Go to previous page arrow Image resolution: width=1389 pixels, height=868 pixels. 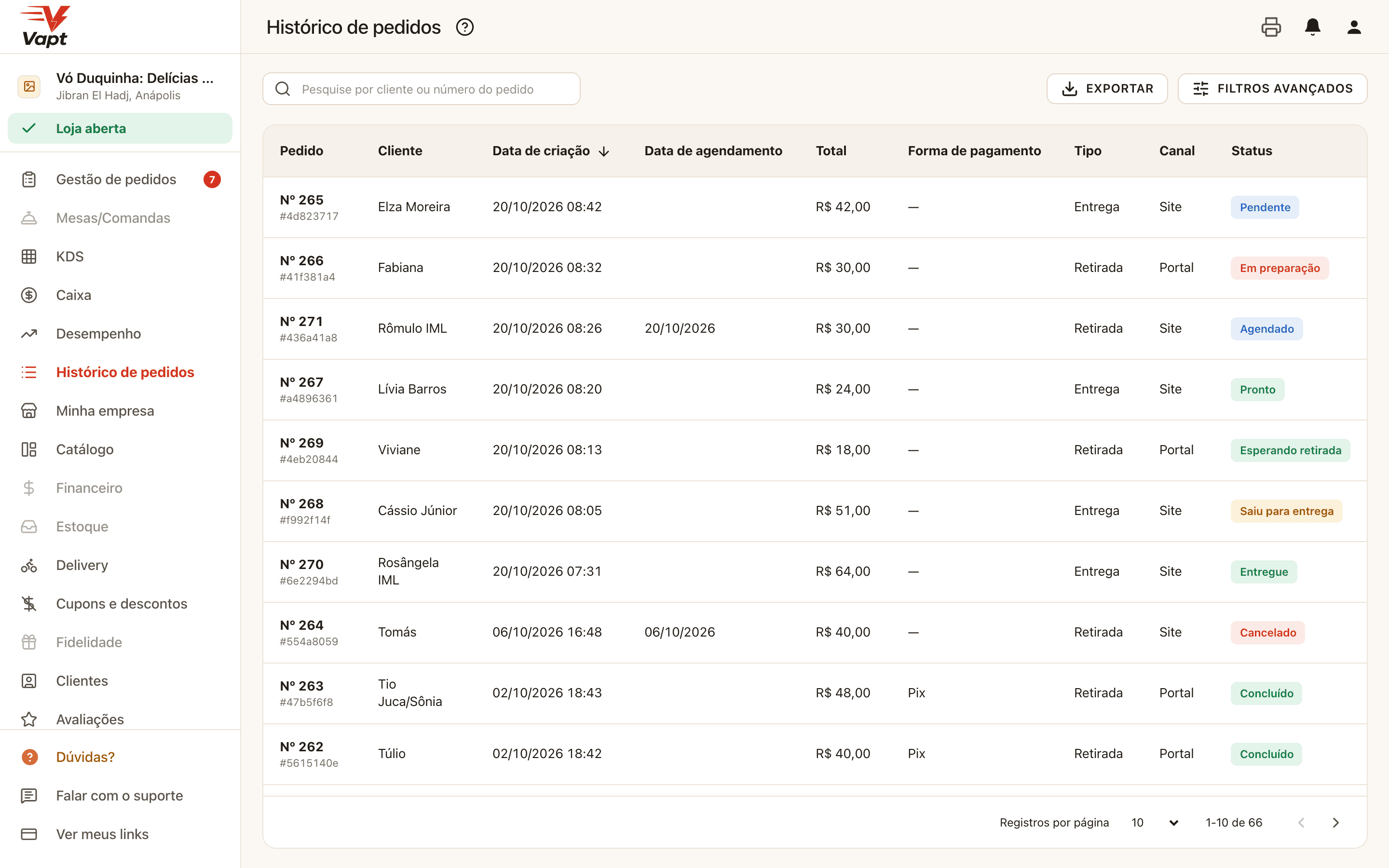(1301, 823)
